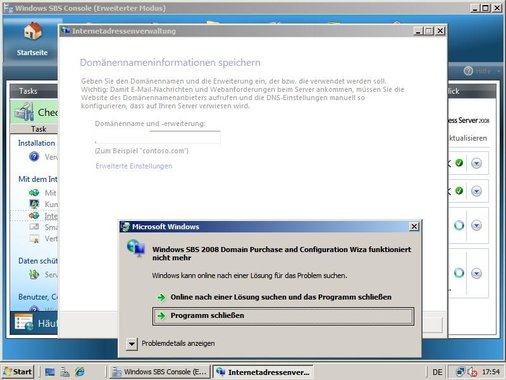Click backup icon under Daten schützen
Image resolution: width=506 pixels, height=380 pixels.
coord(34,275)
